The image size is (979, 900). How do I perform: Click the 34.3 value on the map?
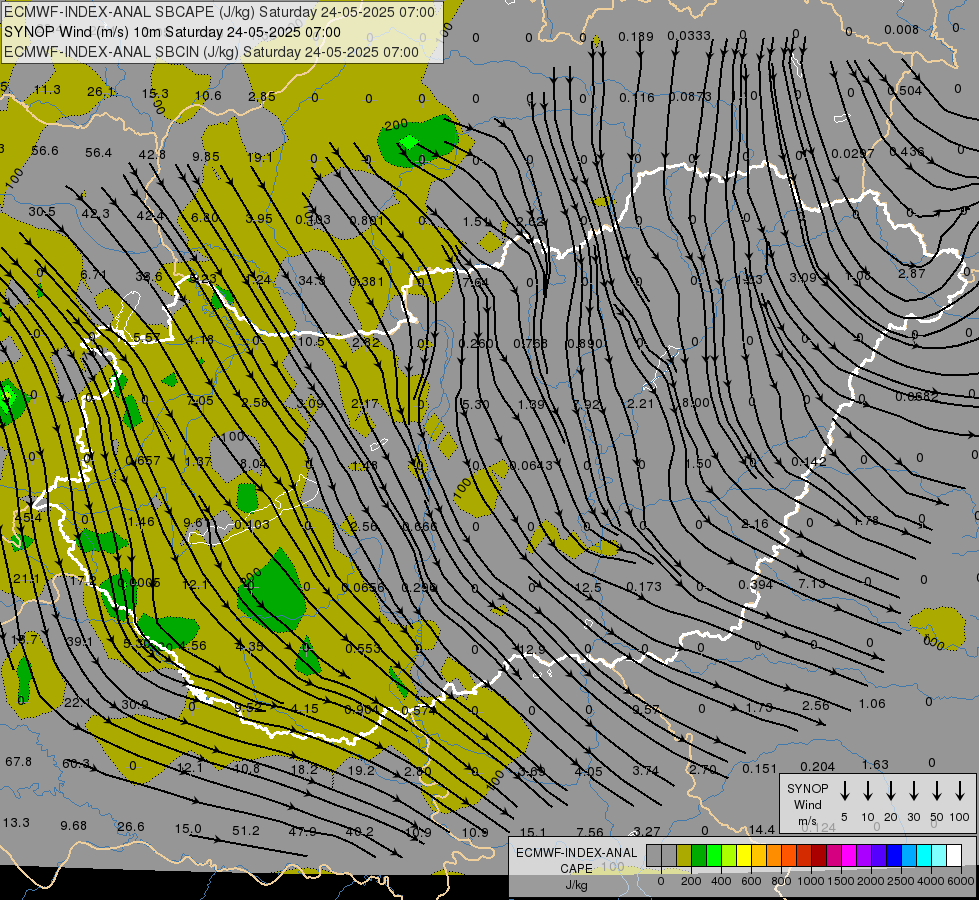coord(311,280)
